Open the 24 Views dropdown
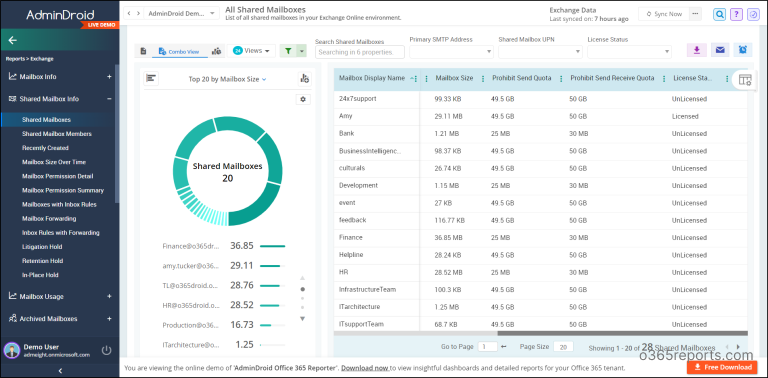 251,50
